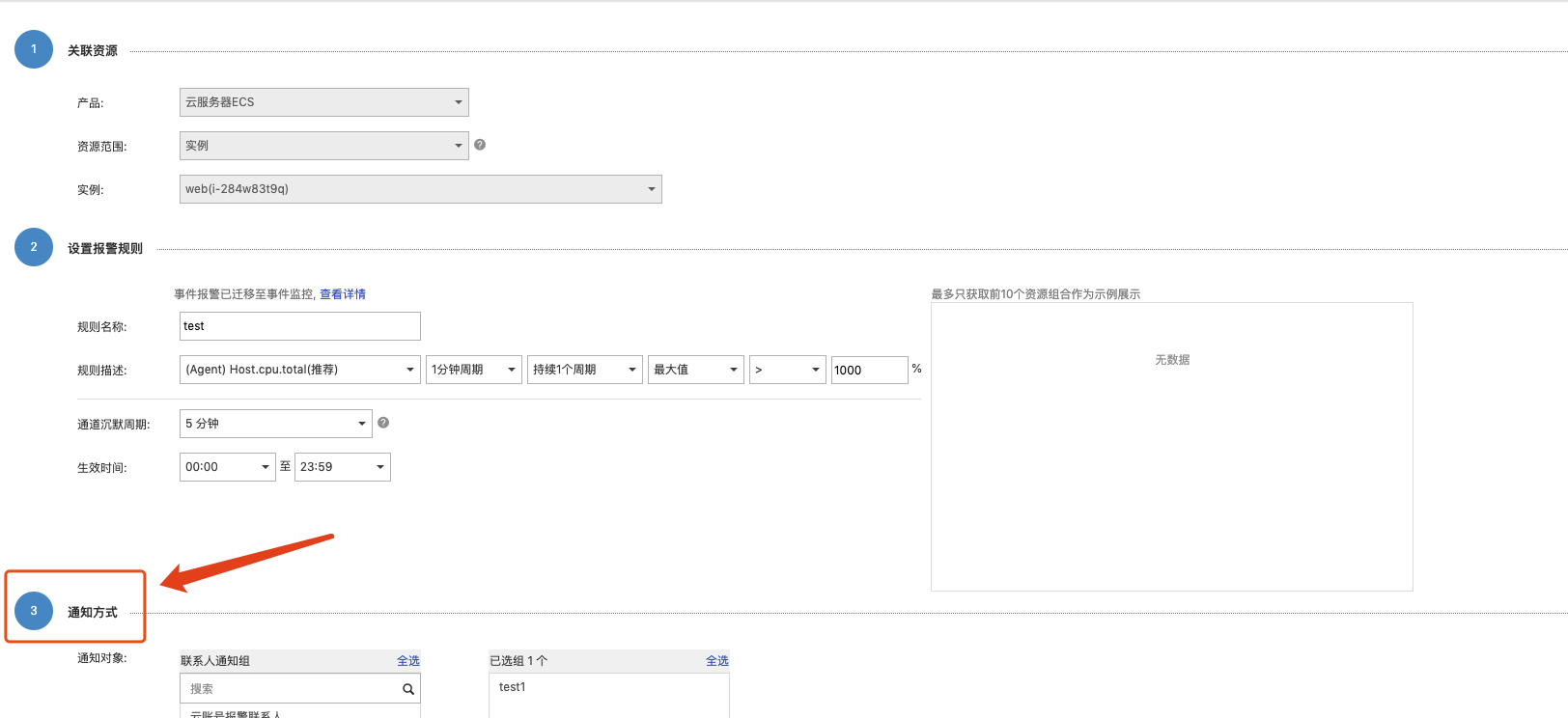This screenshot has width=1568, height=718.
Task: Open the start time dropdown 00:00
Action: pyautogui.click(x=228, y=467)
